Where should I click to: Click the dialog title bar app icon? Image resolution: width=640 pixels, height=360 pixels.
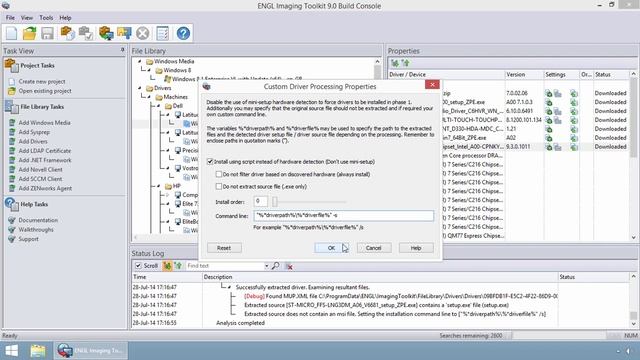(207, 86)
